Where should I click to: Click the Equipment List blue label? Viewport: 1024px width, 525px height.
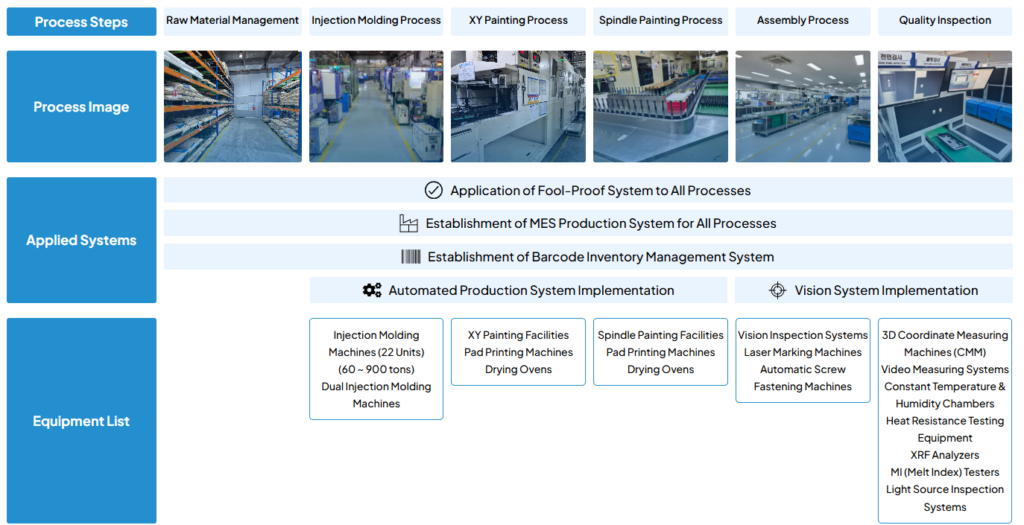tap(81, 421)
